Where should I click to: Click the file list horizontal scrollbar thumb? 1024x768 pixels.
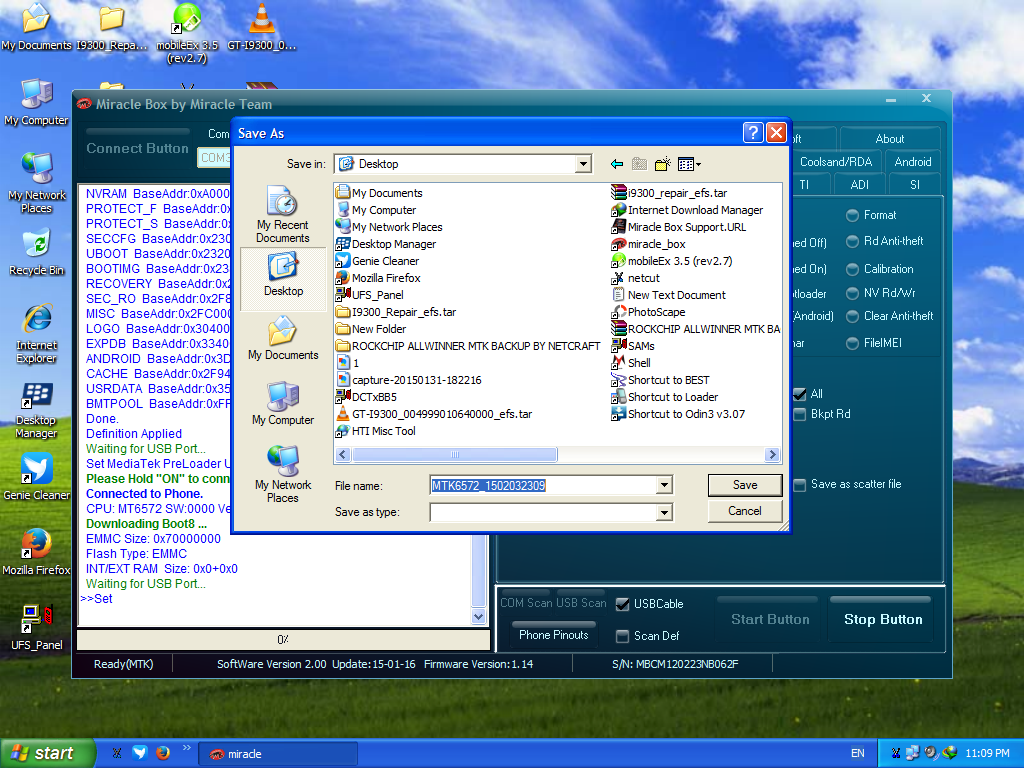point(455,455)
